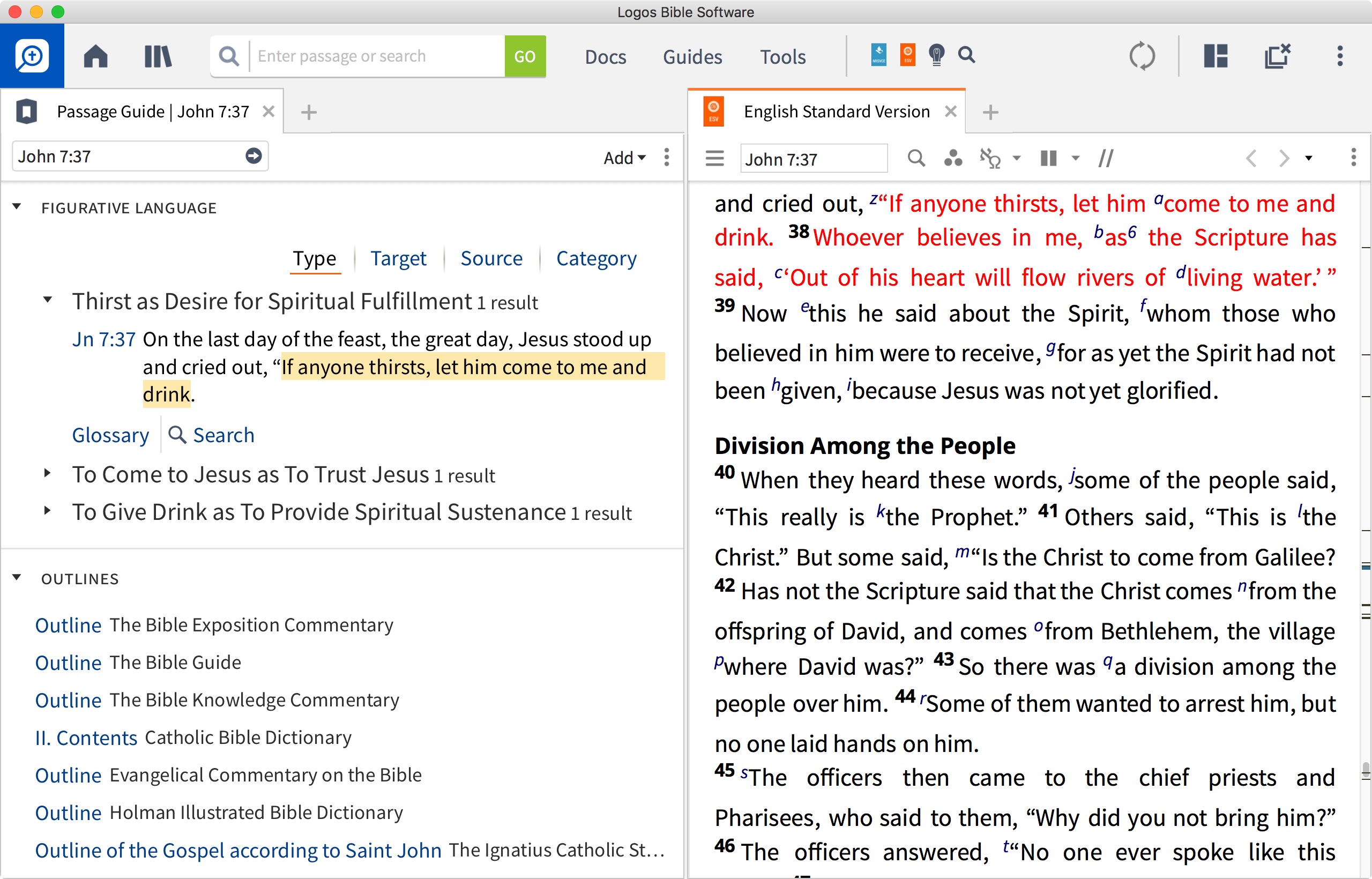
Task: Expand To Come to Jesus as To Trust Jesus
Action: pos(48,473)
